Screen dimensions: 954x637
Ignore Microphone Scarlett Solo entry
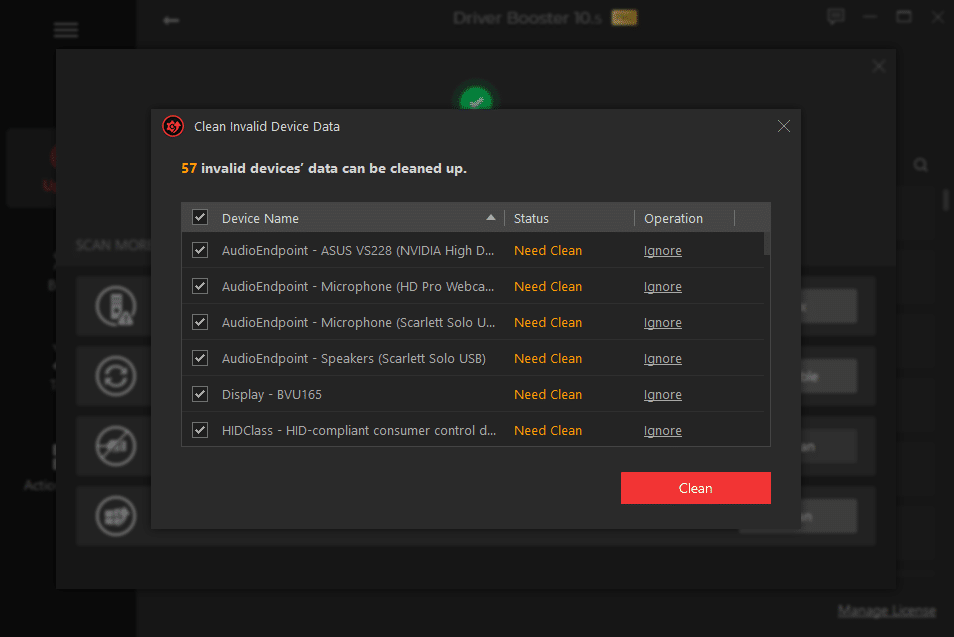point(663,322)
